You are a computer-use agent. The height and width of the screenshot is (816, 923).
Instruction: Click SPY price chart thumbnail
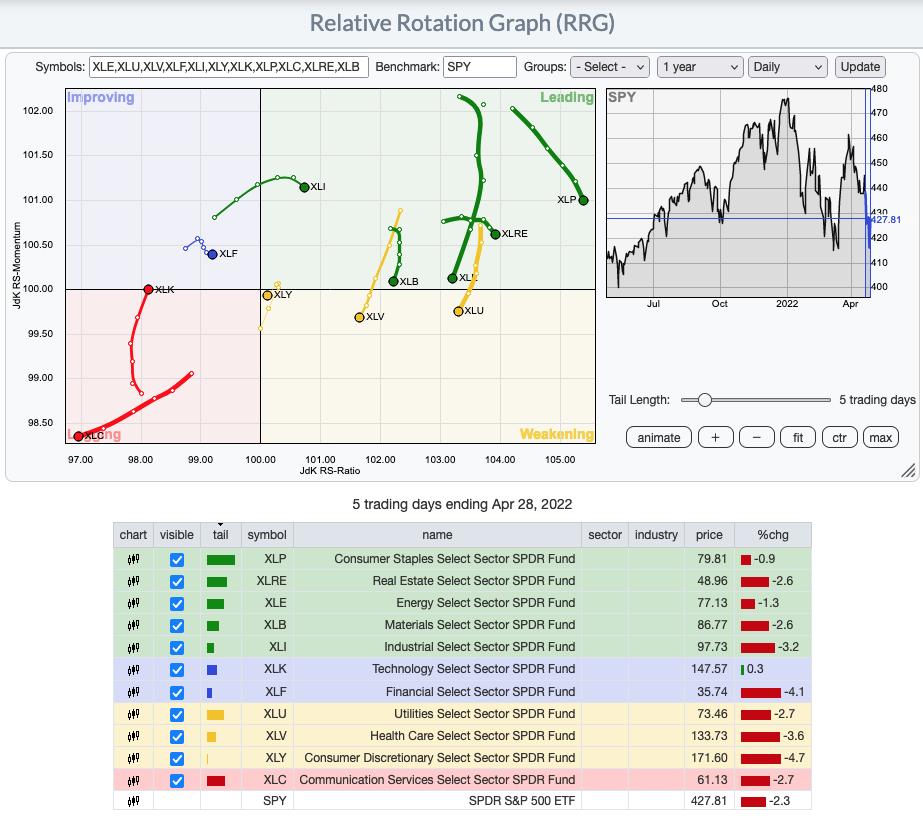click(738, 193)
